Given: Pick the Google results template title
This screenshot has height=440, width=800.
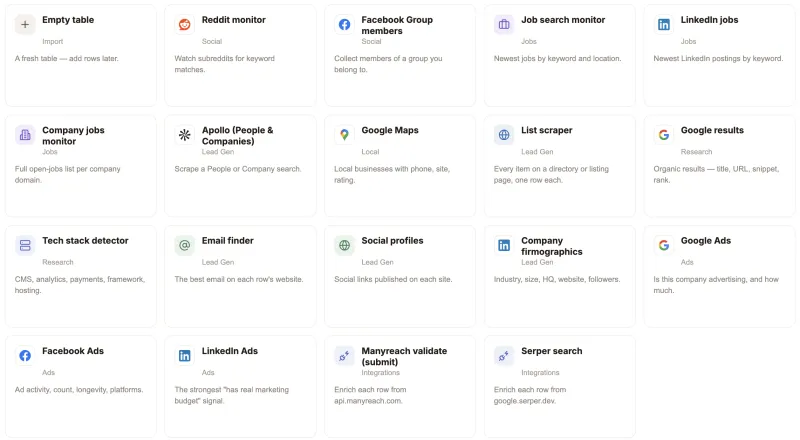Looking at the screenshot, I should pos(712,130).
